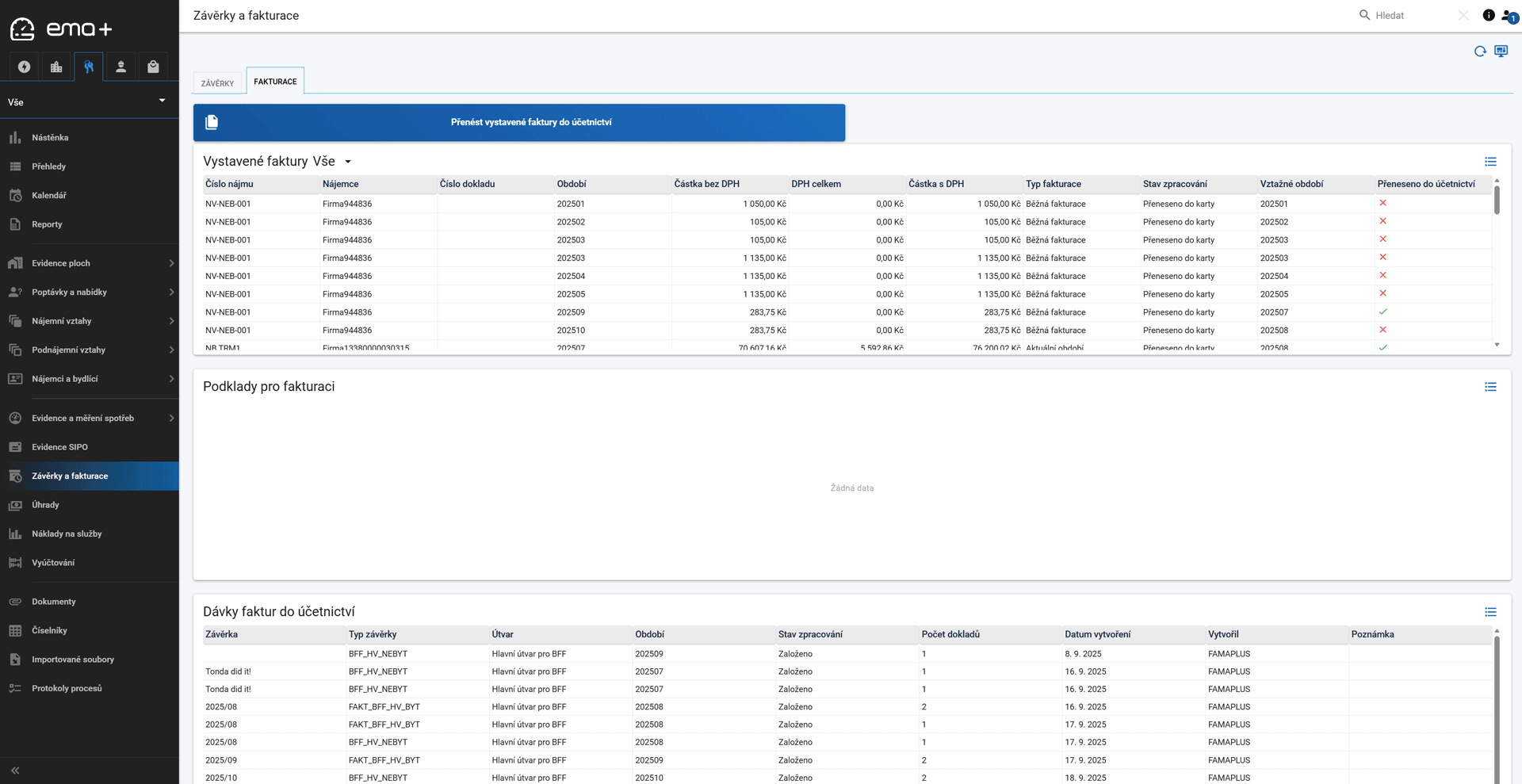Screen dimensions: 1522x784
Task: Open Úhrady in the sidebar menu
Action: click(46, 505)
